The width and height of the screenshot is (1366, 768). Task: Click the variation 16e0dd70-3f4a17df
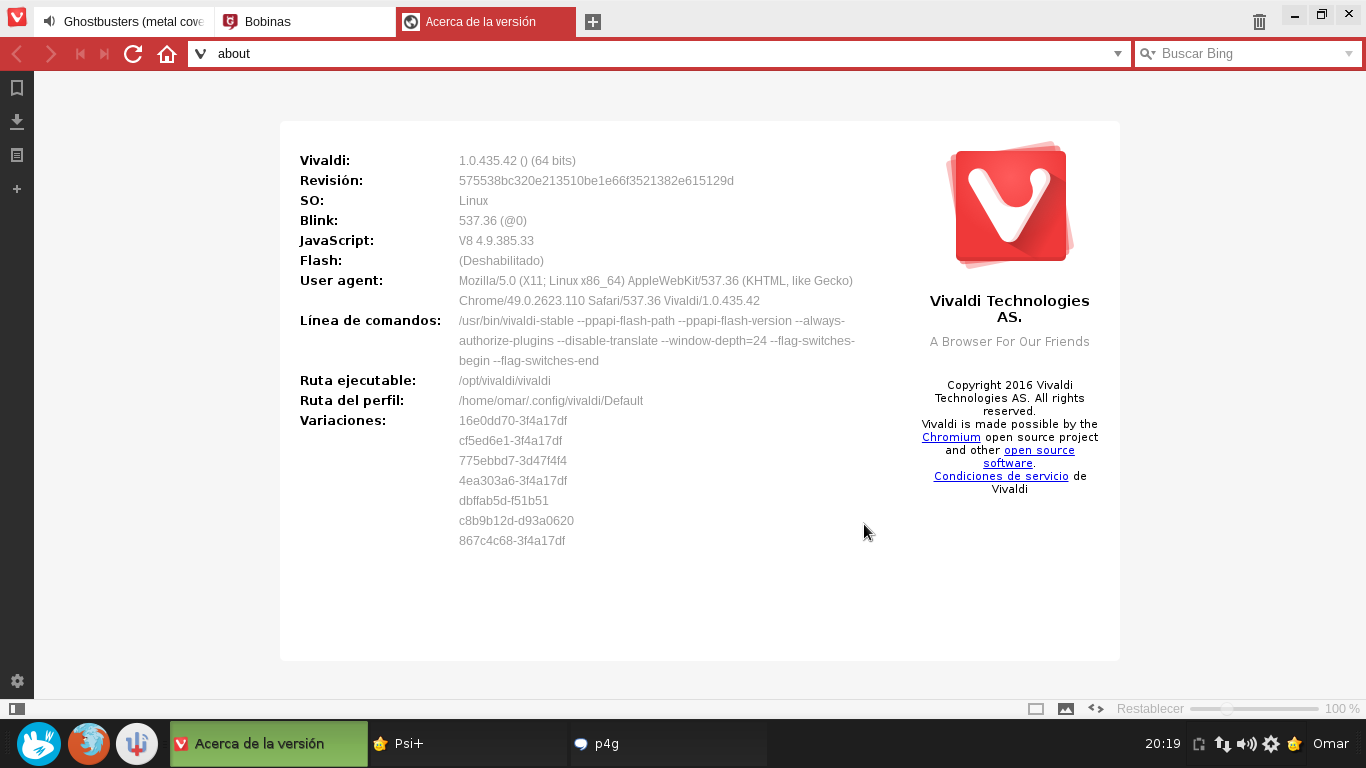[x=513, y=421]
